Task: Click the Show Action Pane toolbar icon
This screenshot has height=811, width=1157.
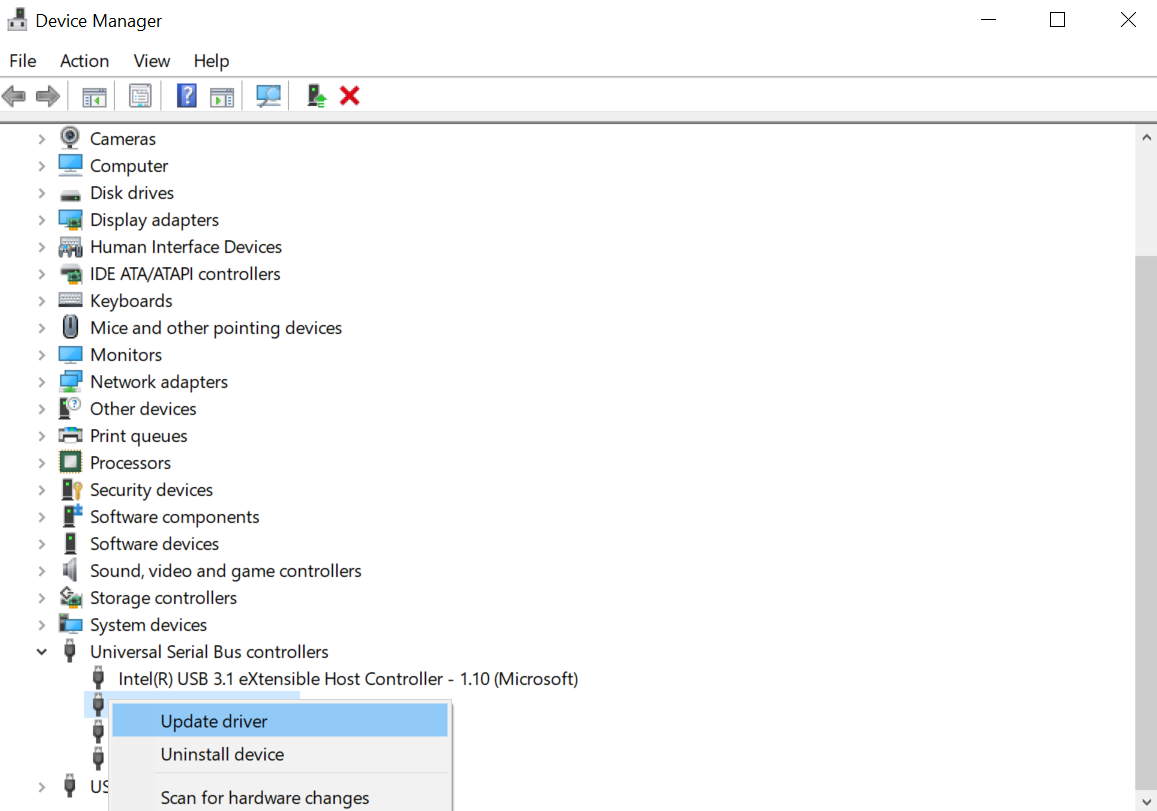Action: click(221, 95)
